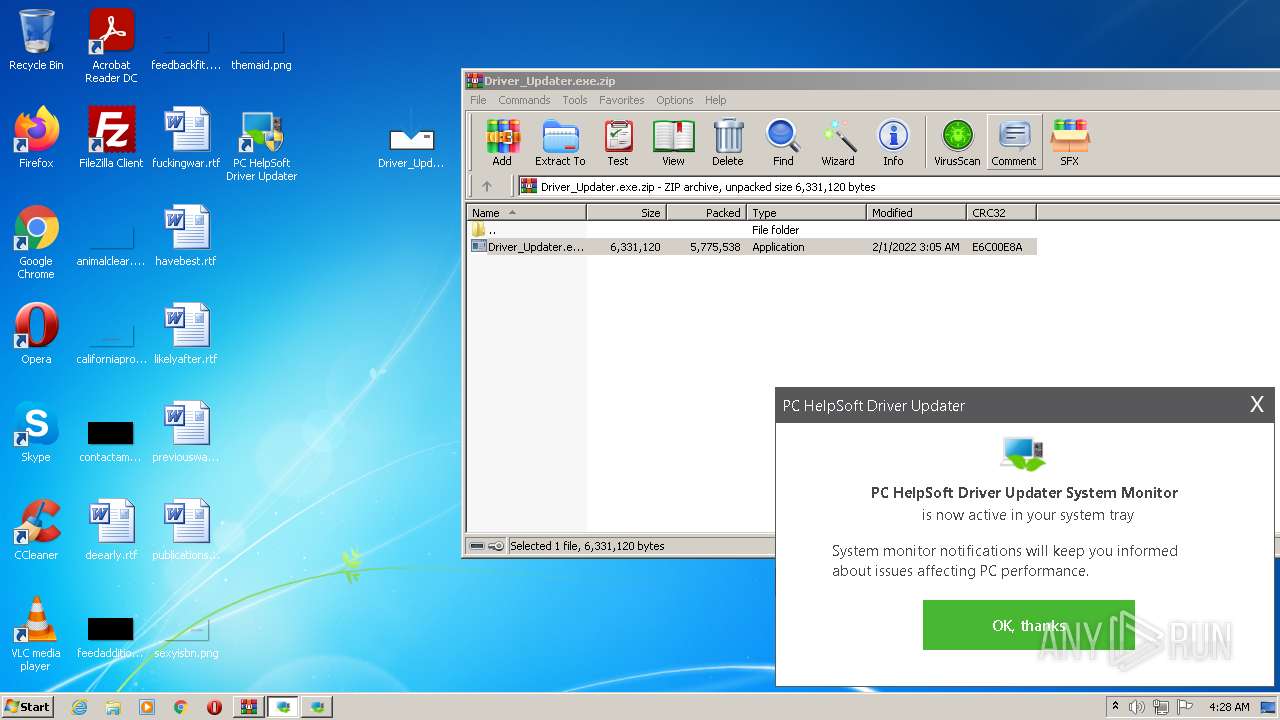Switch to WinRAR taskbar button
This screenshot has height=720, width=1280.
tap(248, 707)
